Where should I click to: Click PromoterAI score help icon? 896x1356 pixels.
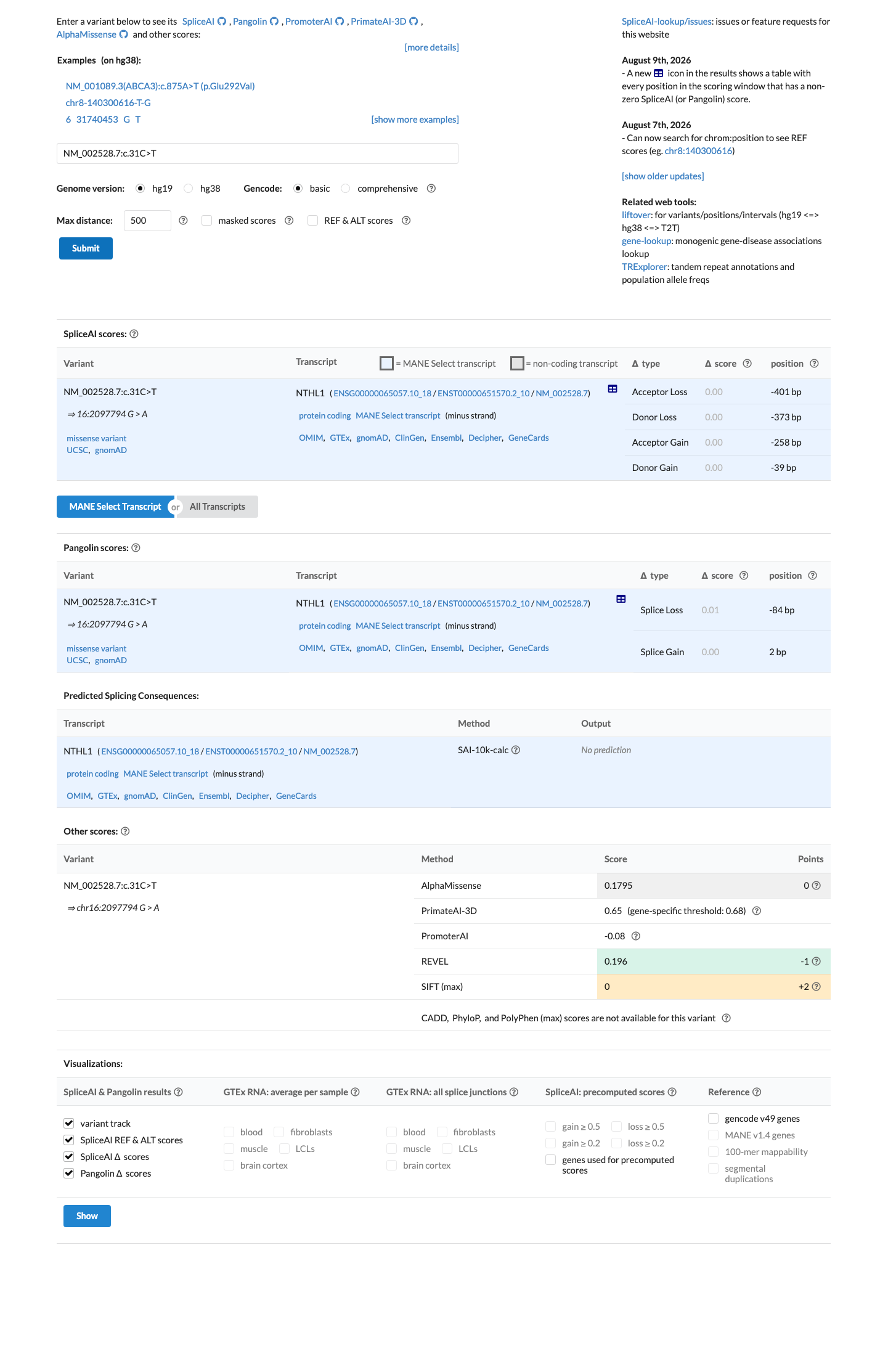[636, 936]
